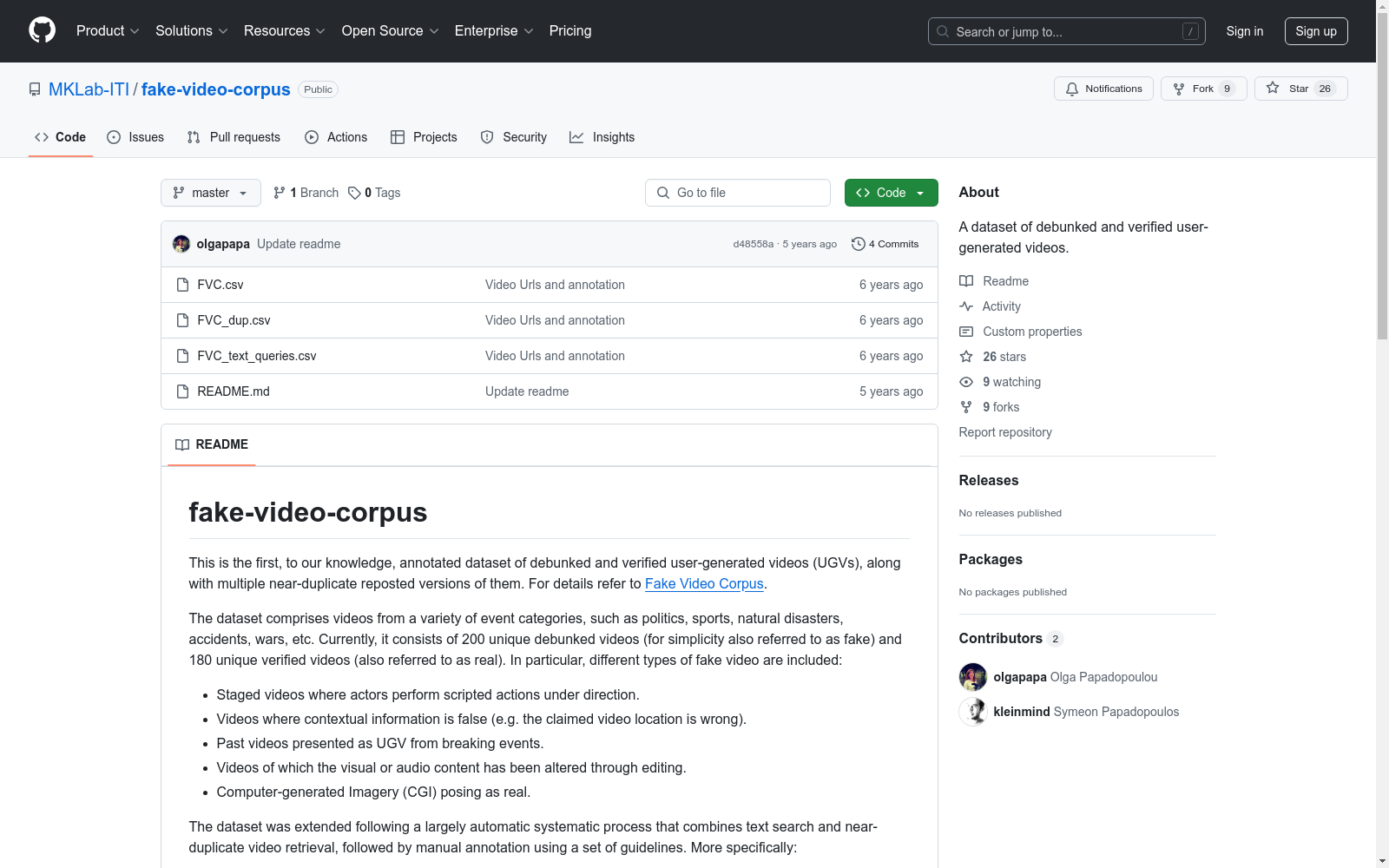The height and width of the screenshot is (868, 1389).
Task: Click the tag icon beside 0 Tags
Action: 354,193
